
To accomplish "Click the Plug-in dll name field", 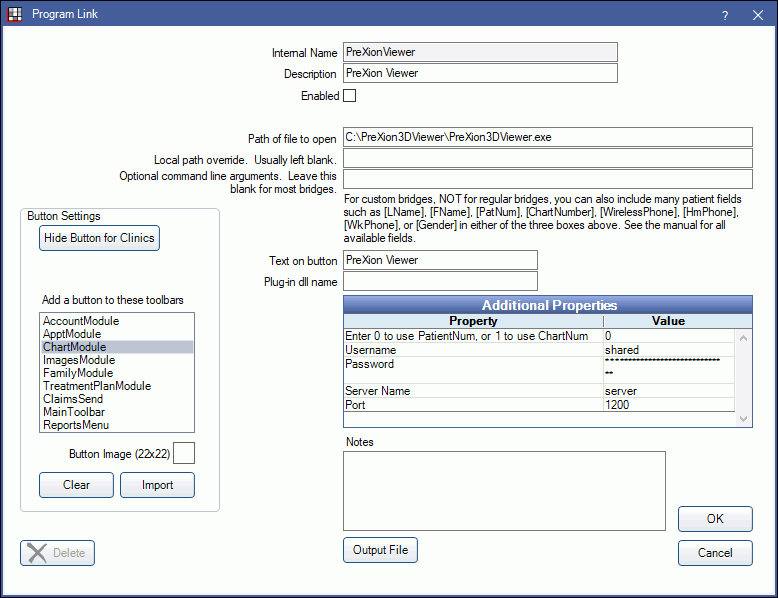I will tap(440, 281).
